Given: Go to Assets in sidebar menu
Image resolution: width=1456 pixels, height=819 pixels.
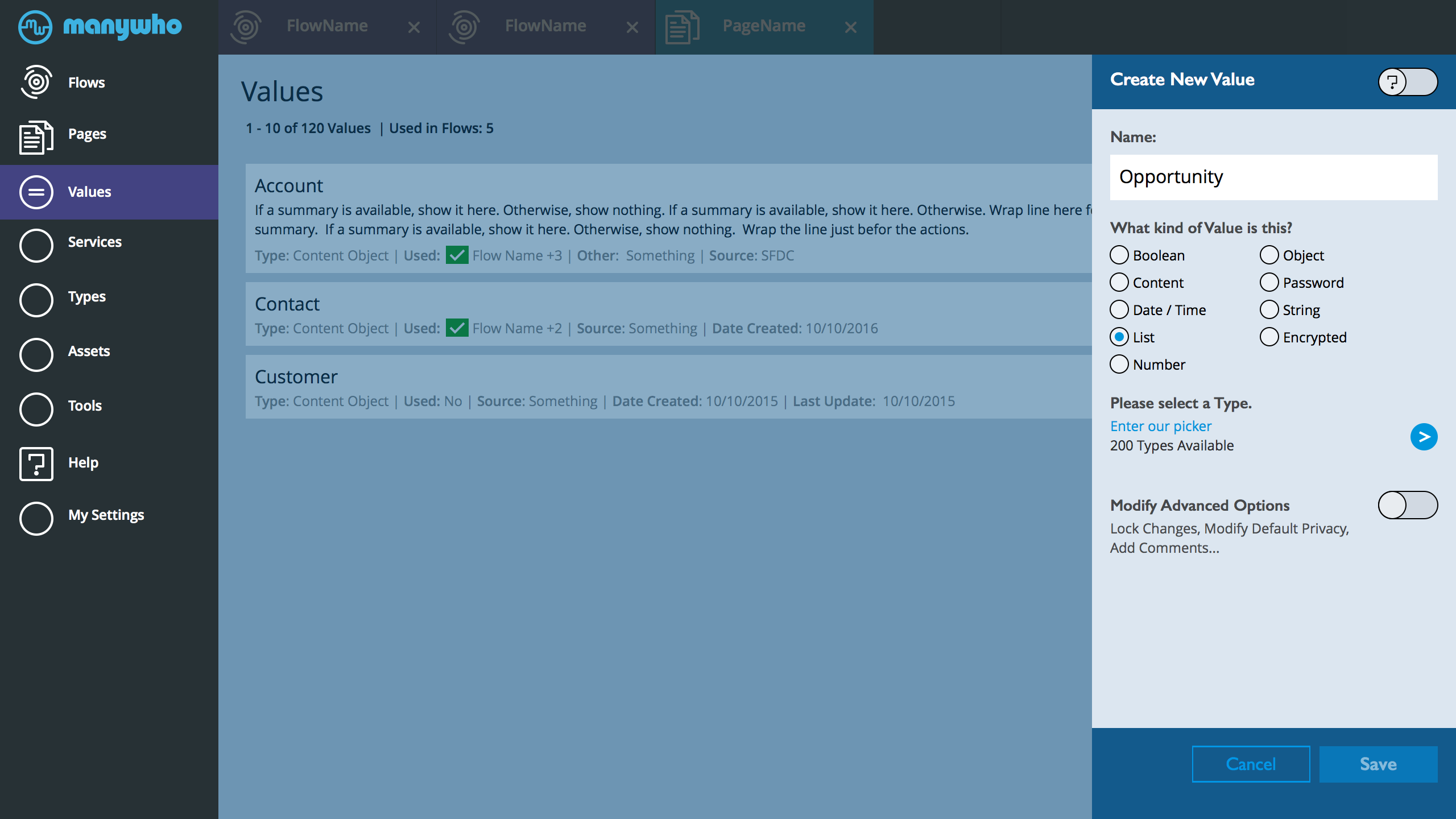Looking at the screenshot, I should coord(89,351).
